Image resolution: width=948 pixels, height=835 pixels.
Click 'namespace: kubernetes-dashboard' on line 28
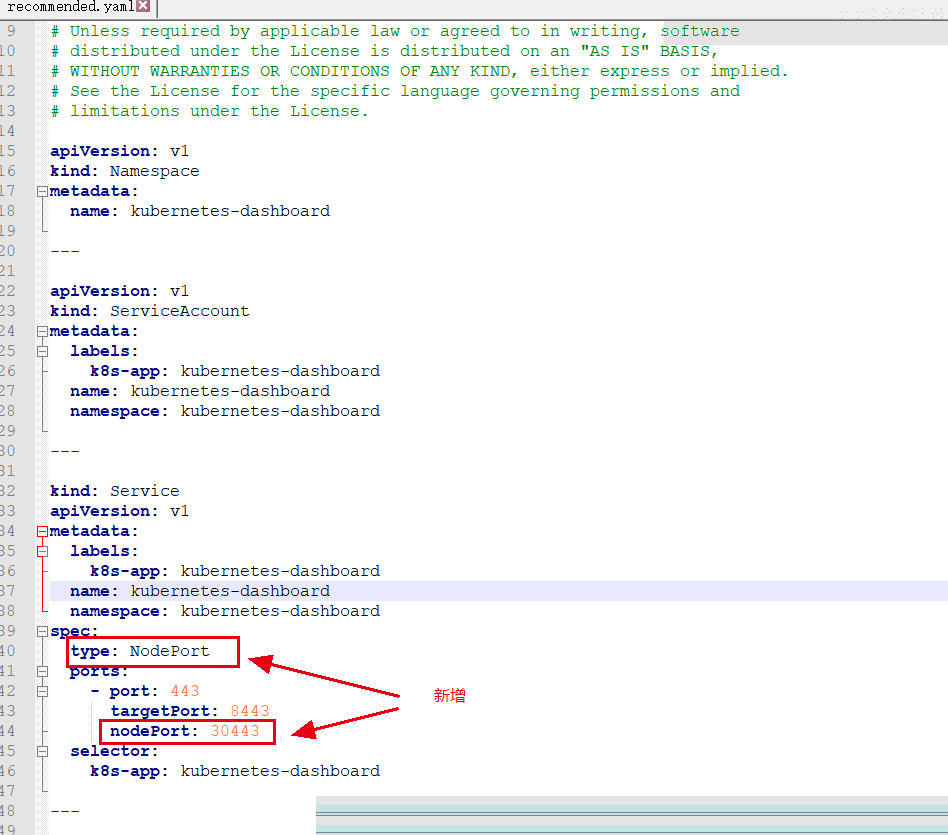click(225, 411)
